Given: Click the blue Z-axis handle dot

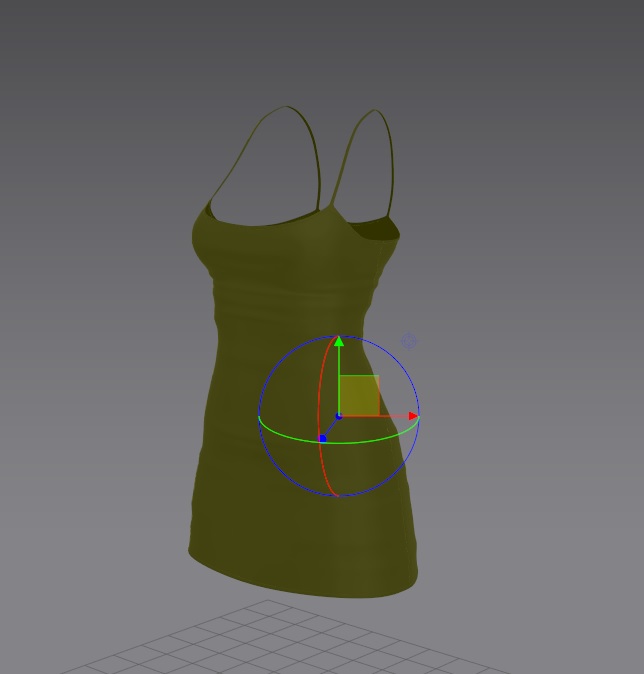Looking at the screenshot, I should pos(322,439).
